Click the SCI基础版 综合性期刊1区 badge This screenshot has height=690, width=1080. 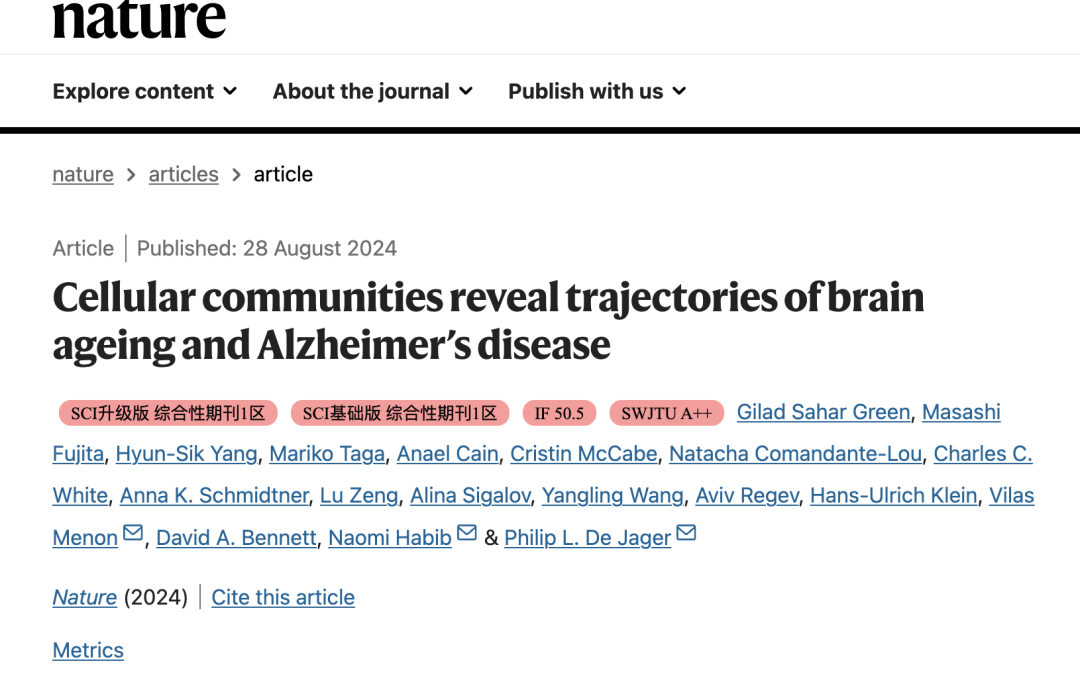coord(400,413)
